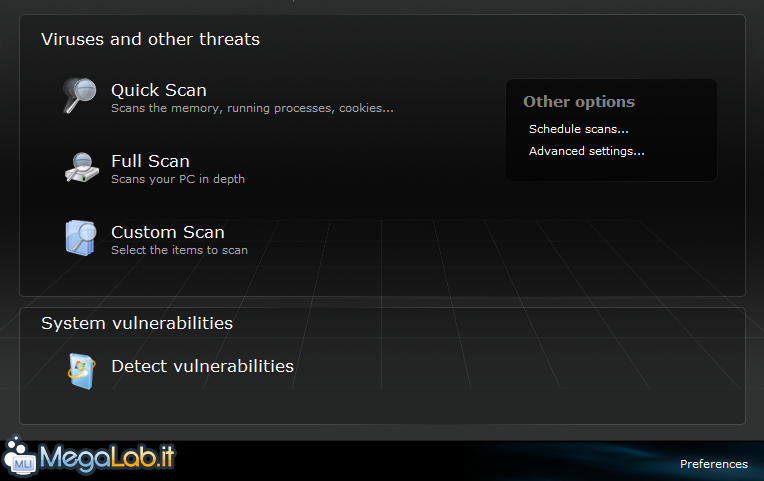This screenshot has height=481, width=764.
Task: Click 'Scans the memory, running processes' description
Action: tap(252, 108)
